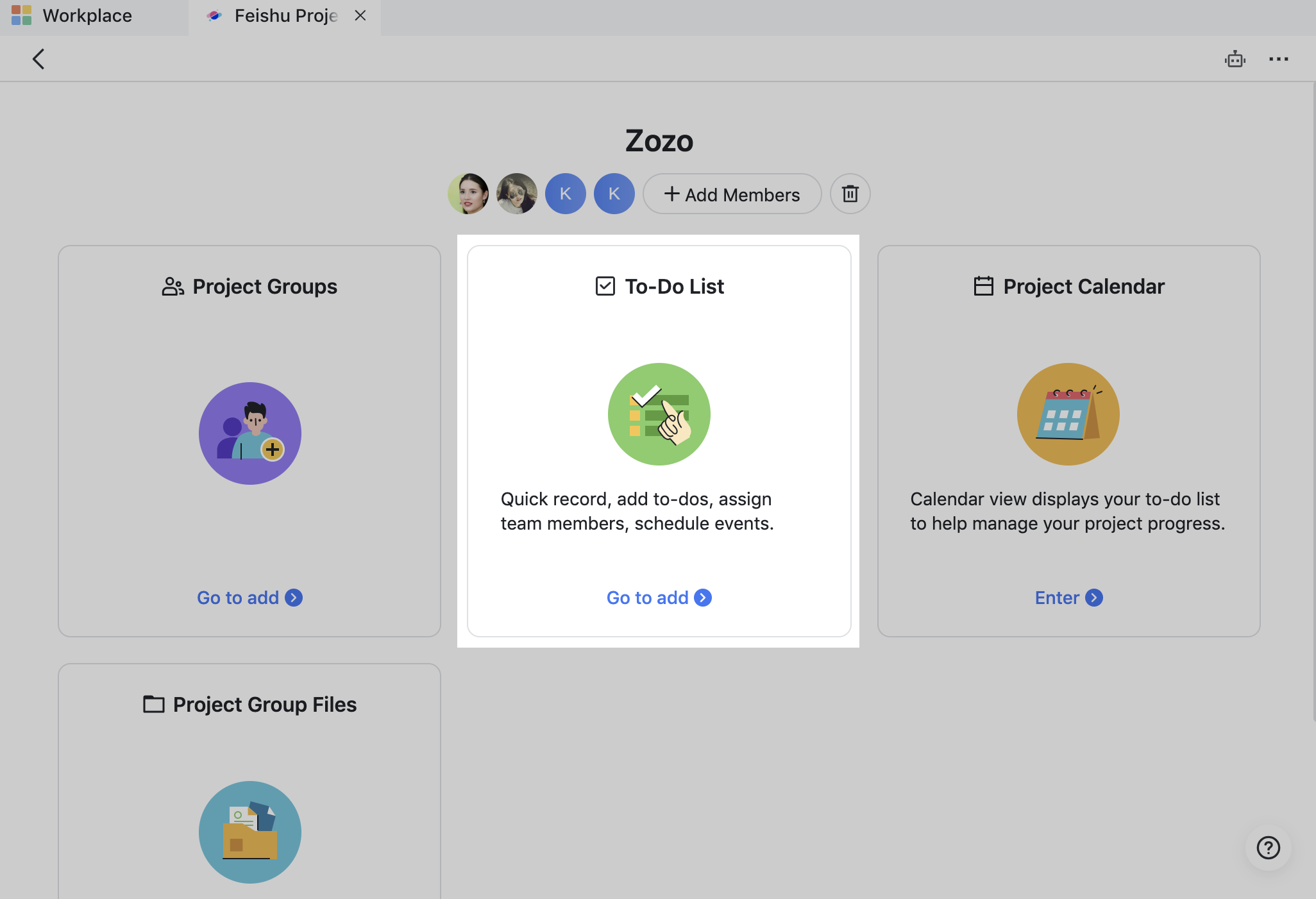This screenshot has width=1316, height=899.
Task: Open the help question mark button
Action: (x=1268, y=847)
